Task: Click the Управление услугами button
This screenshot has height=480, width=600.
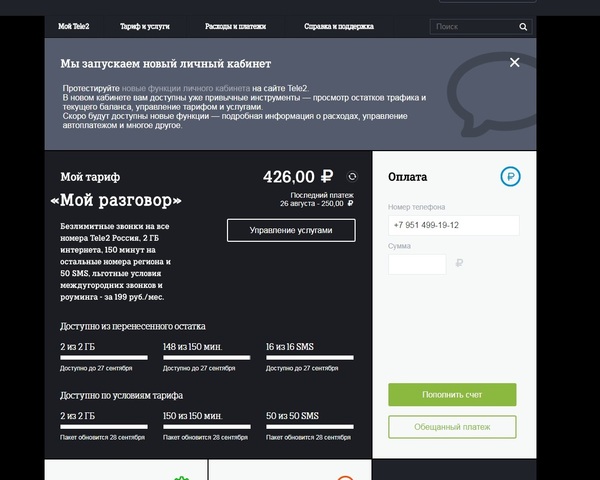Action: (x=291, y=230)
